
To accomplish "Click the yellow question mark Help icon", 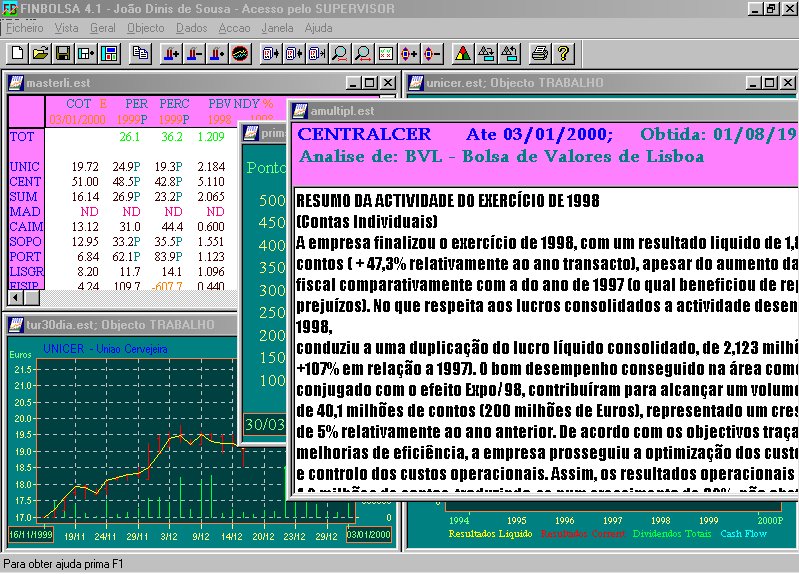I will pos(563,53).
